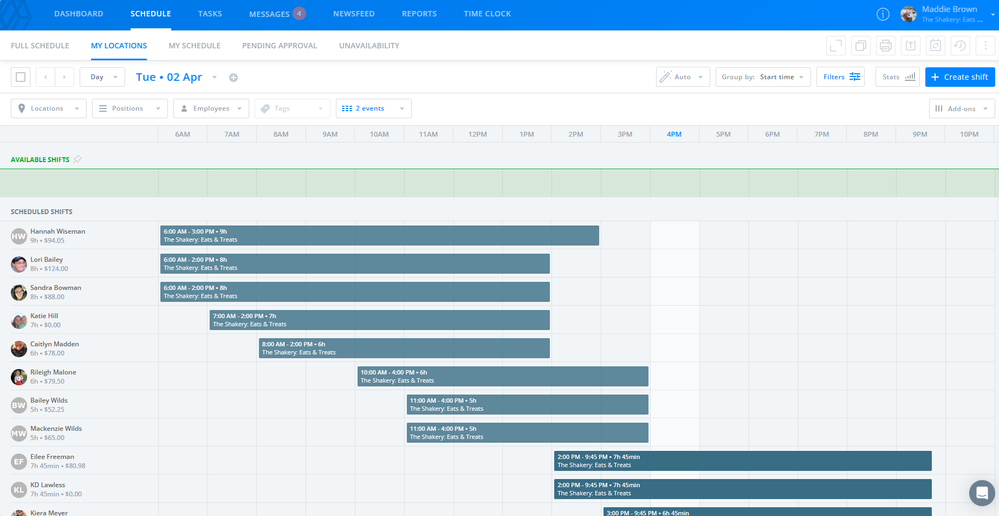Open the Auto scheduling dropdown

683,77
